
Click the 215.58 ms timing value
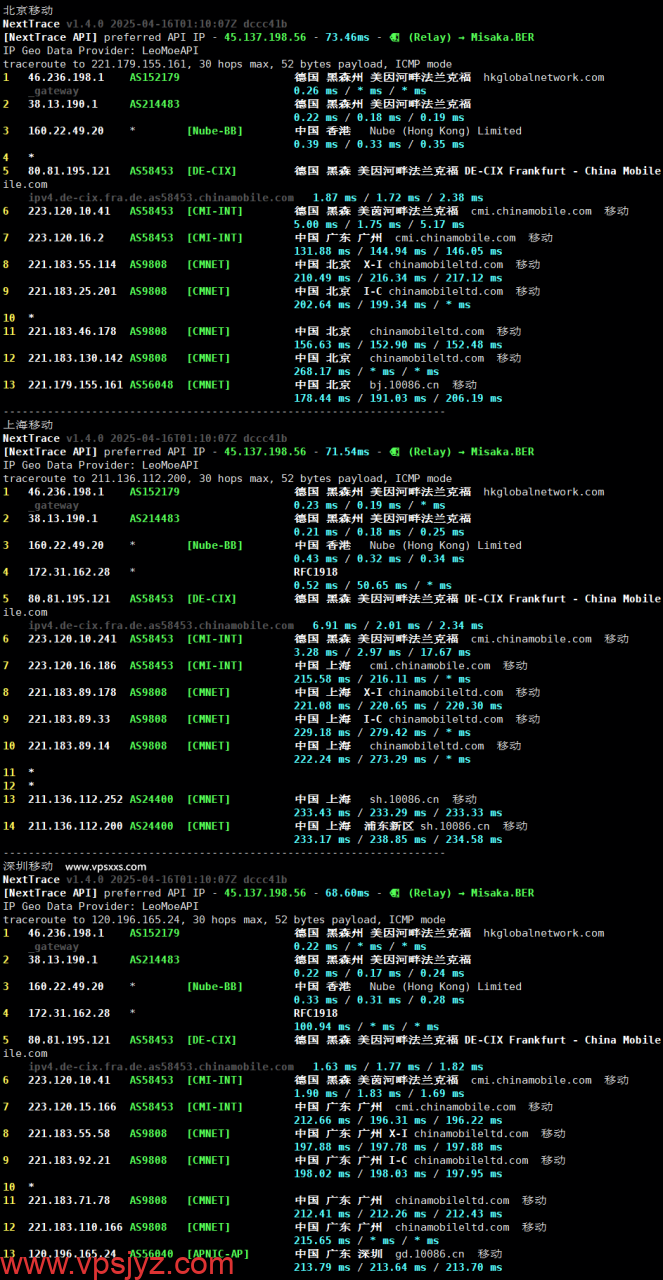(x=319, y=679)
